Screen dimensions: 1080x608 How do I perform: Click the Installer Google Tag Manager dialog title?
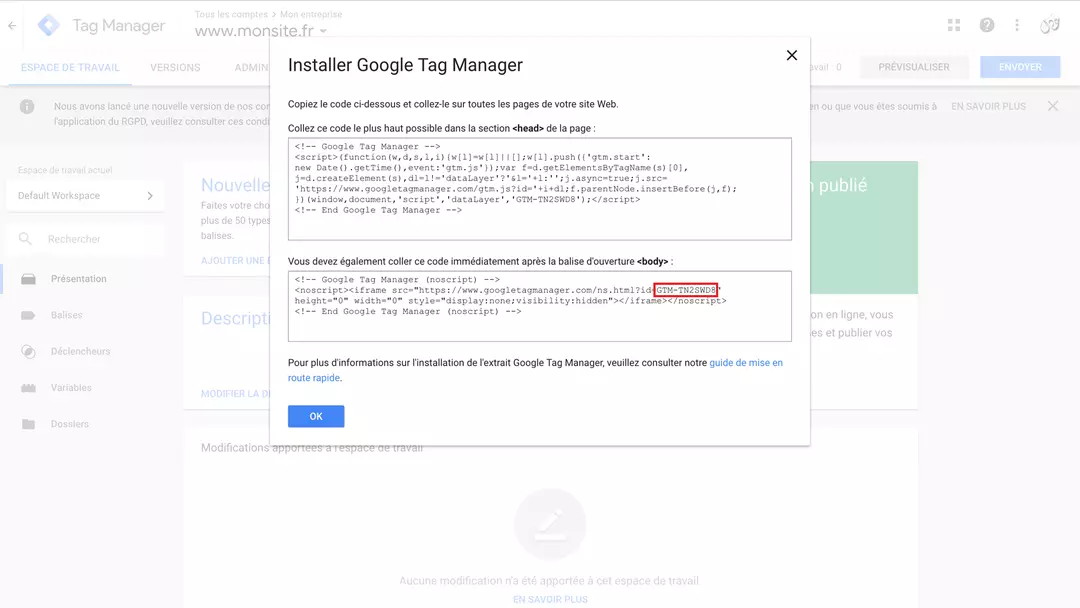pos(405,65)
